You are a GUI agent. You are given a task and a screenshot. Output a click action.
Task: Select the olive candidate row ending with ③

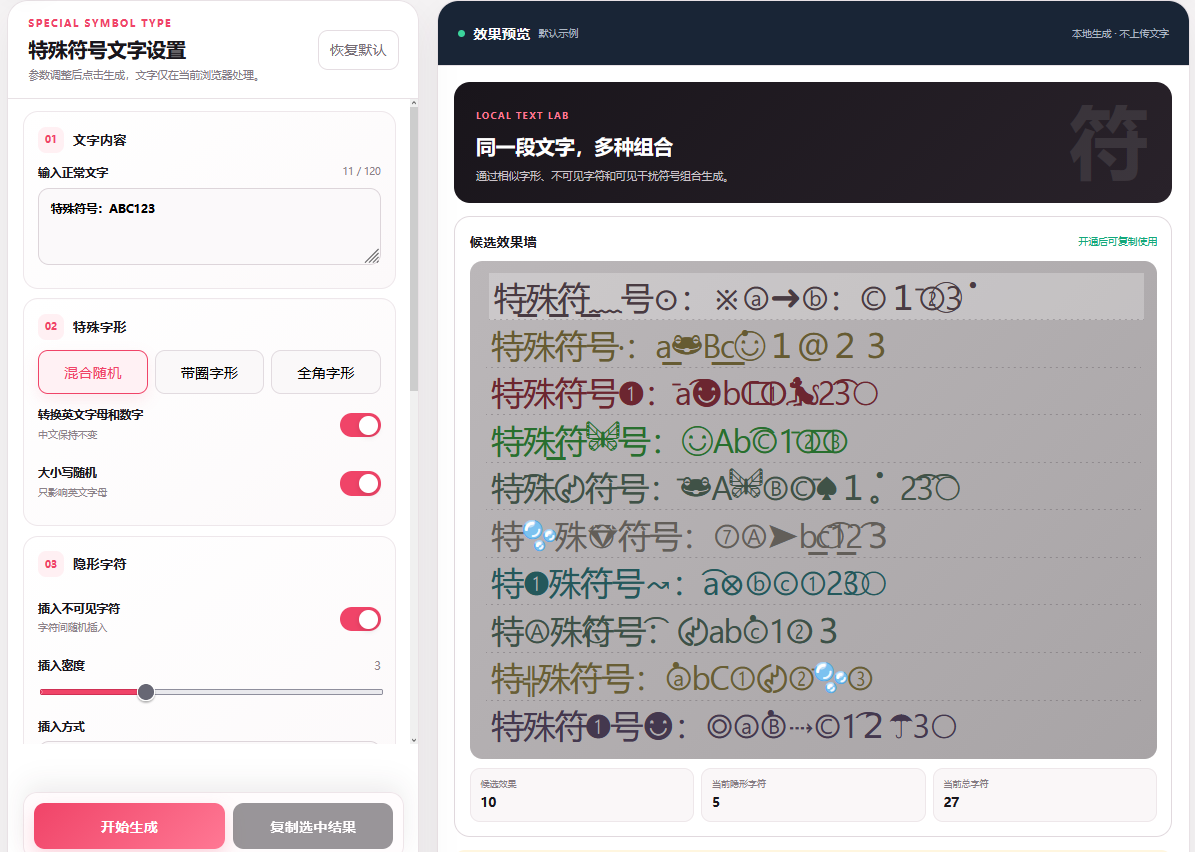[x=815, y=678]
